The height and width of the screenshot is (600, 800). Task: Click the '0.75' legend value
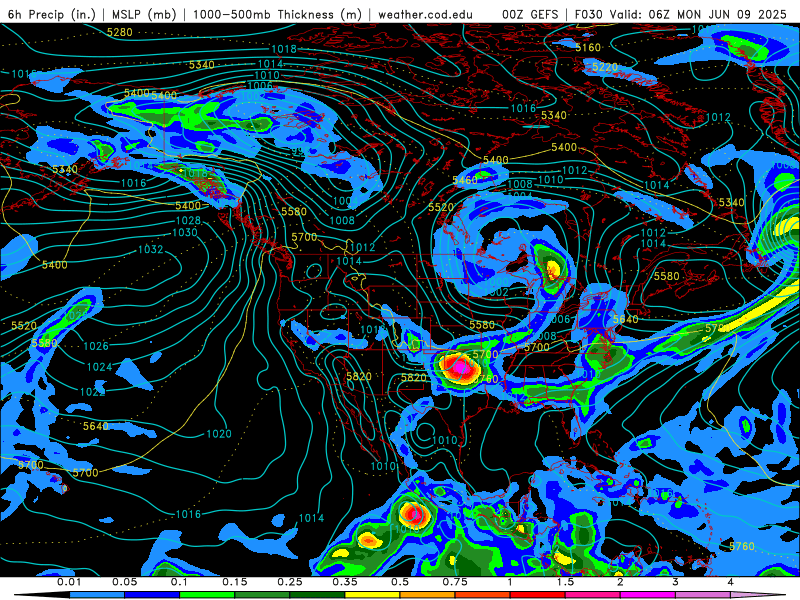pos(455,582)
